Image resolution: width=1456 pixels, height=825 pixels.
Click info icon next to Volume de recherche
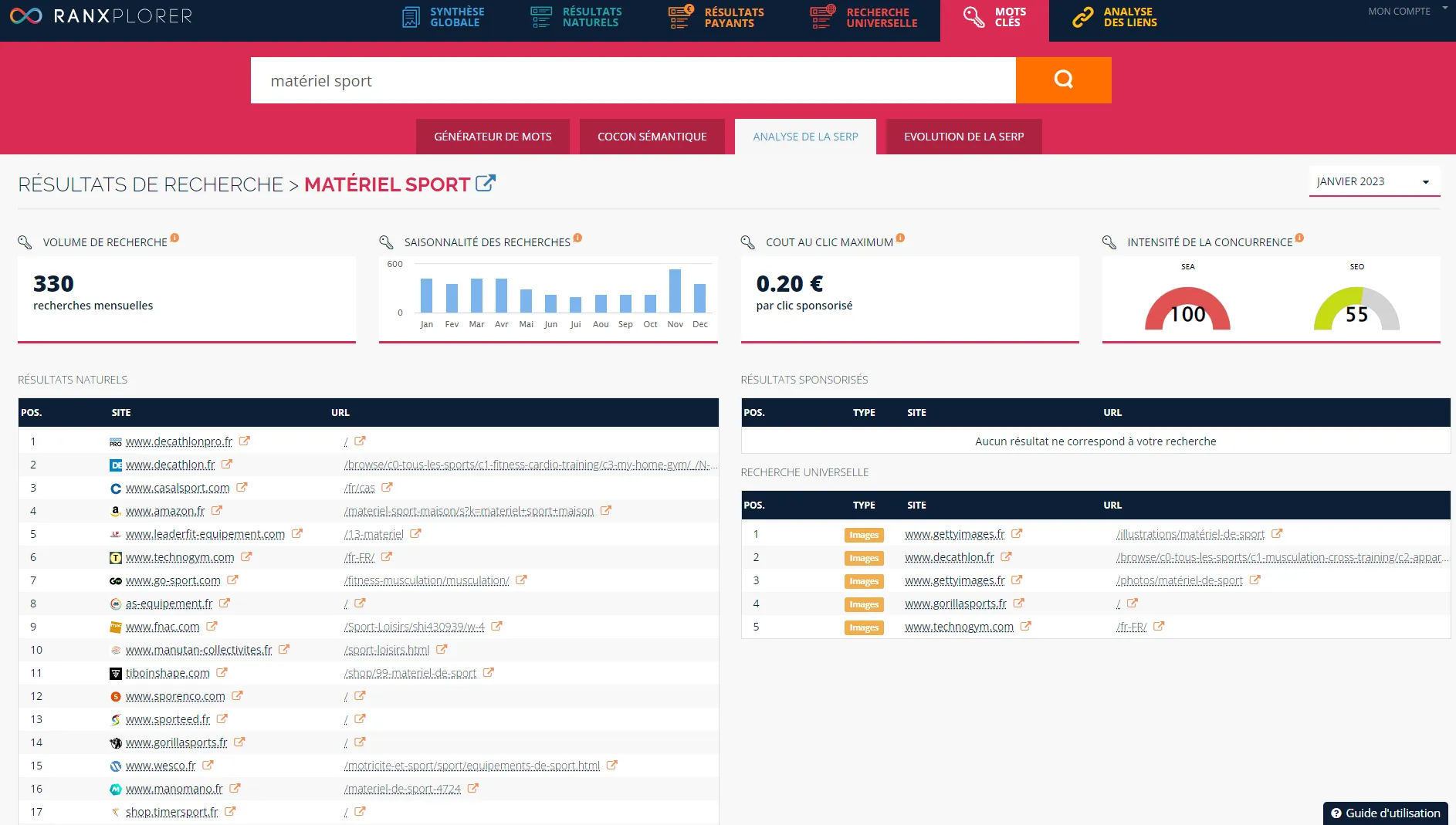tap(174, 238)
